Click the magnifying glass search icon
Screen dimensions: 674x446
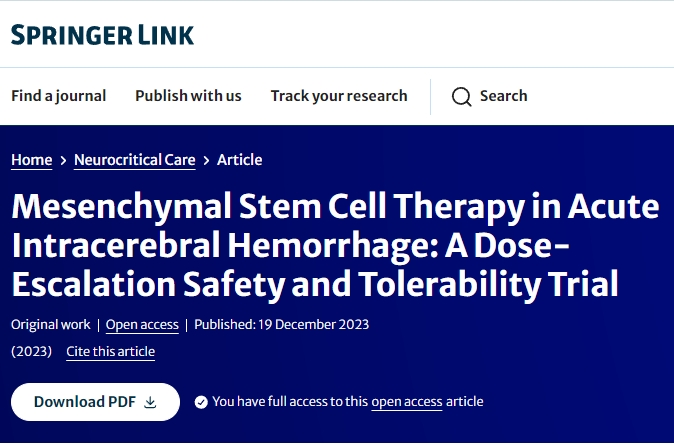point(461,96)
